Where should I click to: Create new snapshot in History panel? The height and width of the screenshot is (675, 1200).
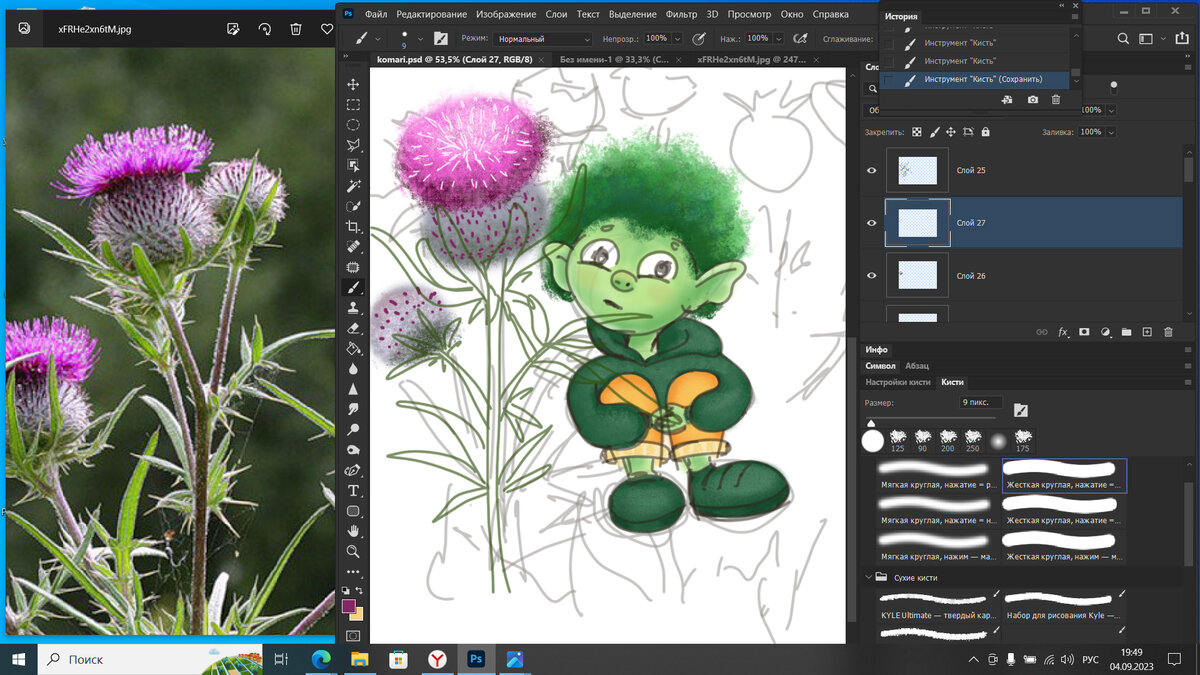pos(1032,100)
